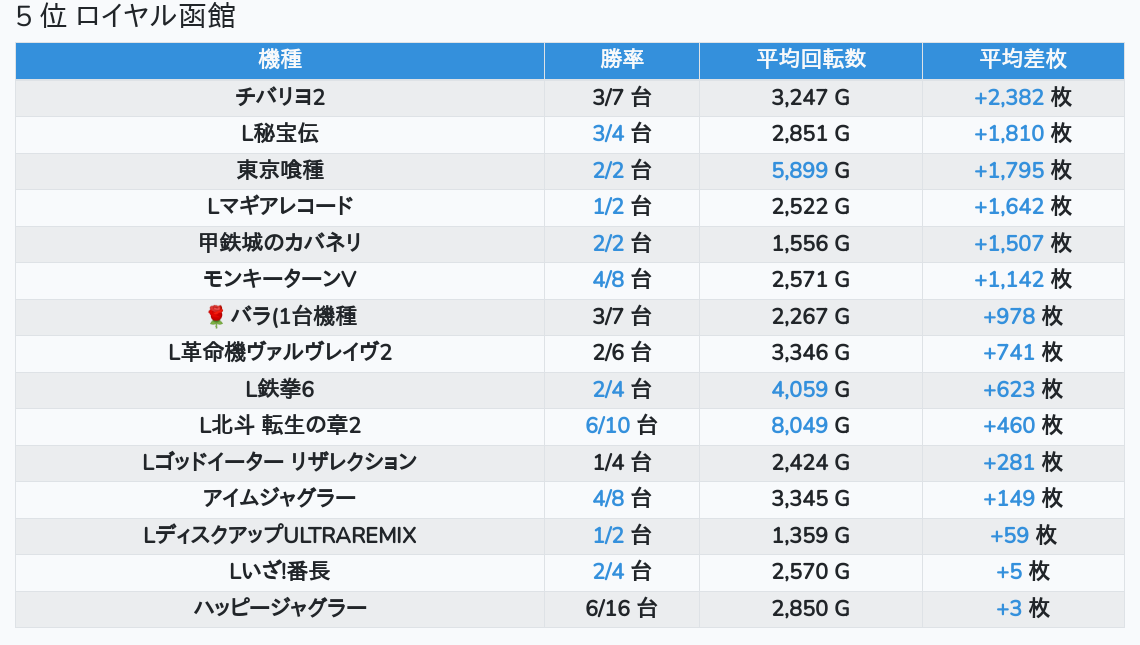Open L革命機ヴァルヴレイヴ2 entry
This screenshot has height=645, width=1140.
280,353
